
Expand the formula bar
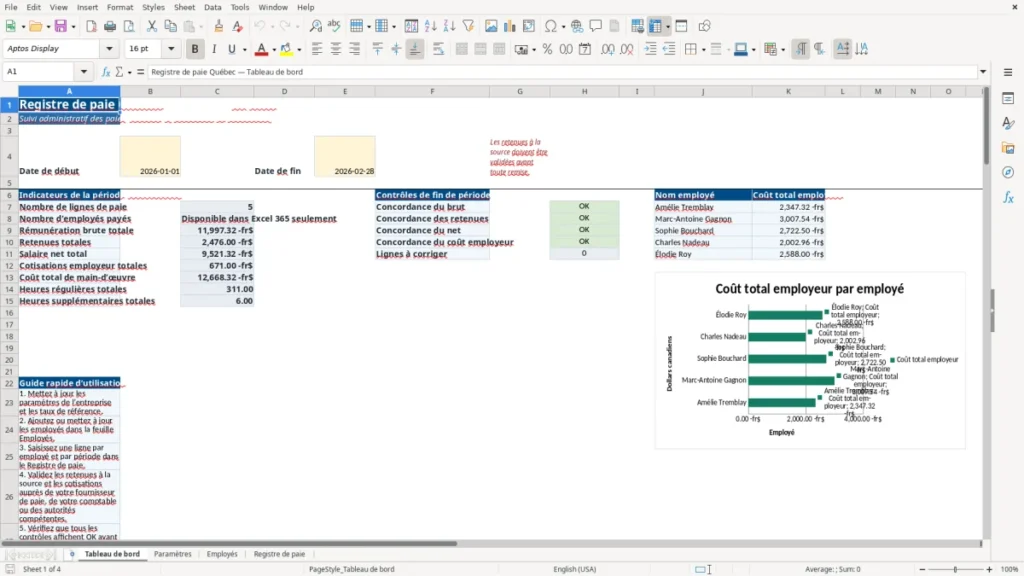(x=983, y=72)
